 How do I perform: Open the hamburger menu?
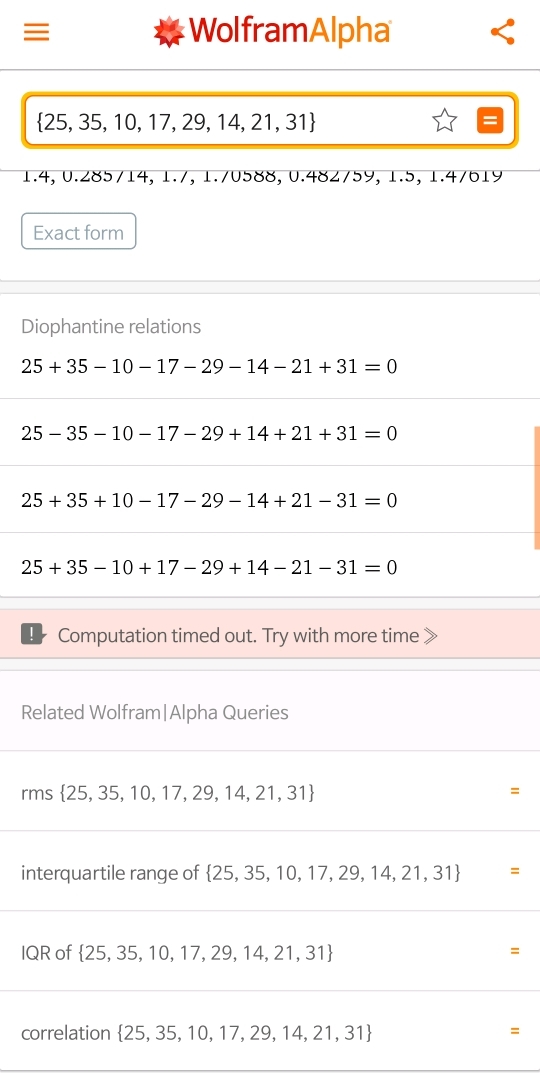(36, 32)
